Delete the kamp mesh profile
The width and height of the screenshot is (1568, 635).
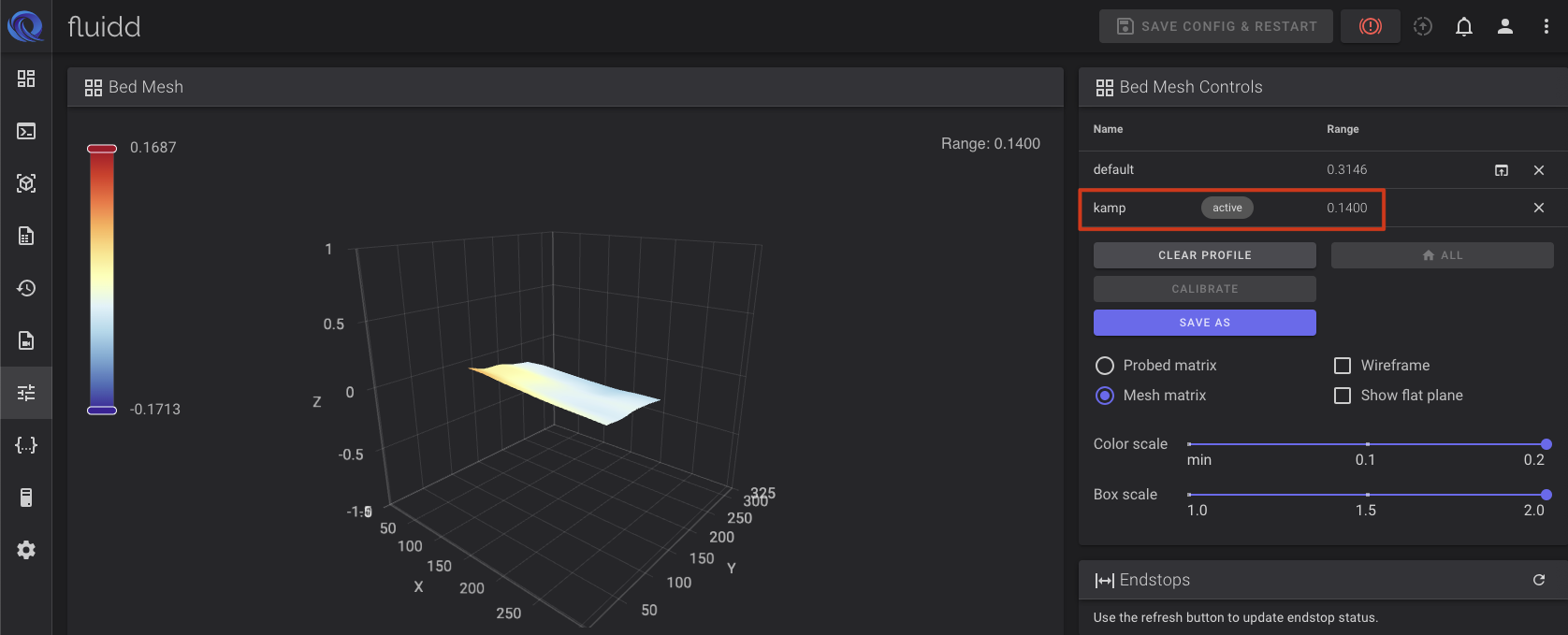click(1539, 208)
